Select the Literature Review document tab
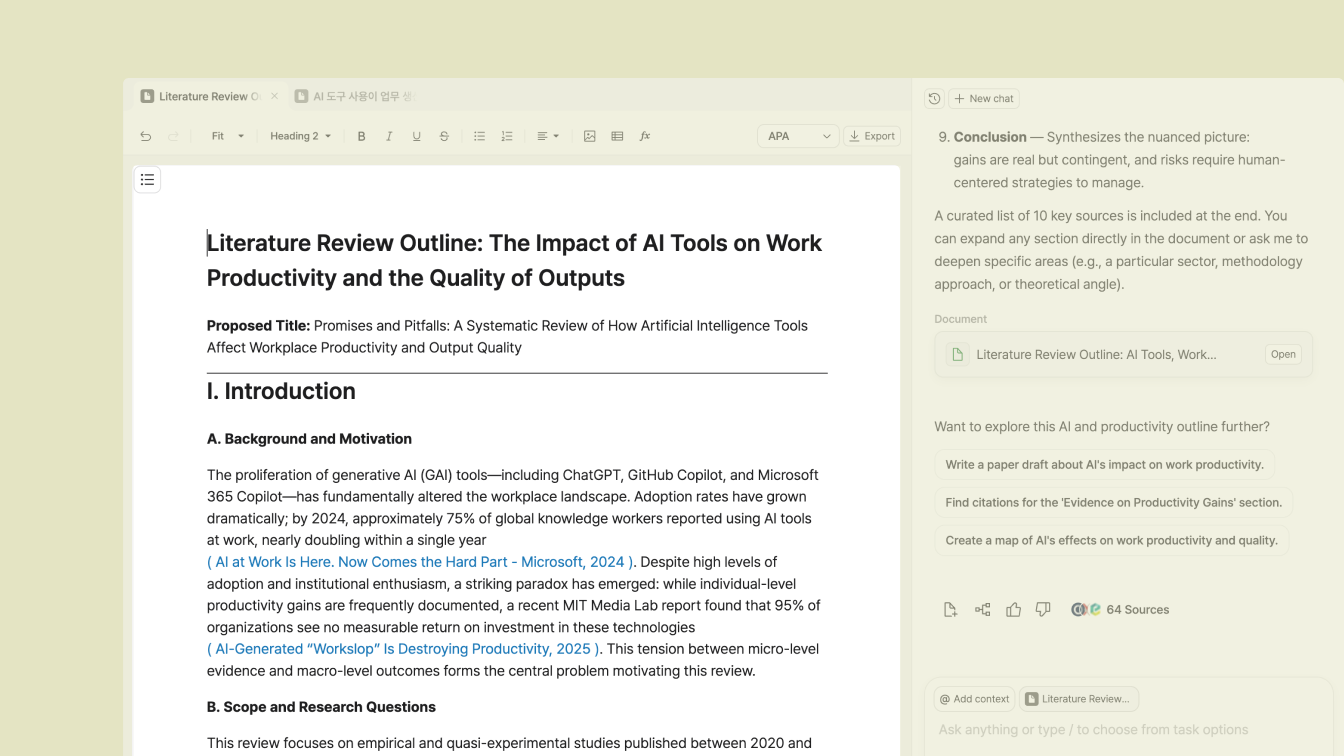This screenshot has width=1344, height=756. (205, 95)
